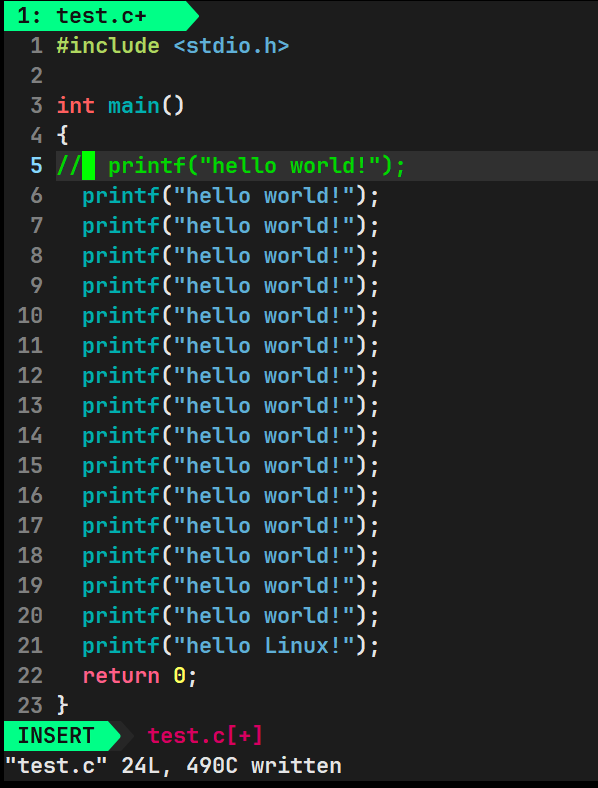Click the 'return' keyword on line 22
This screenshot has width=598, height=788.
coord(121,676)
